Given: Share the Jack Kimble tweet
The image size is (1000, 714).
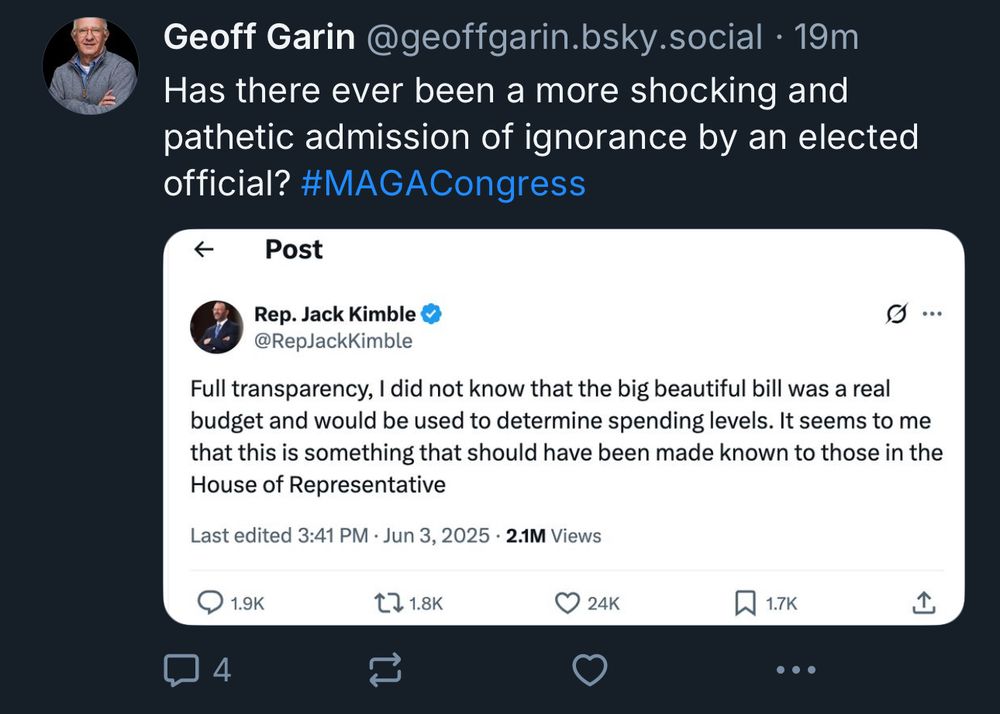Looking at the screenshot, I should (924, 602).
